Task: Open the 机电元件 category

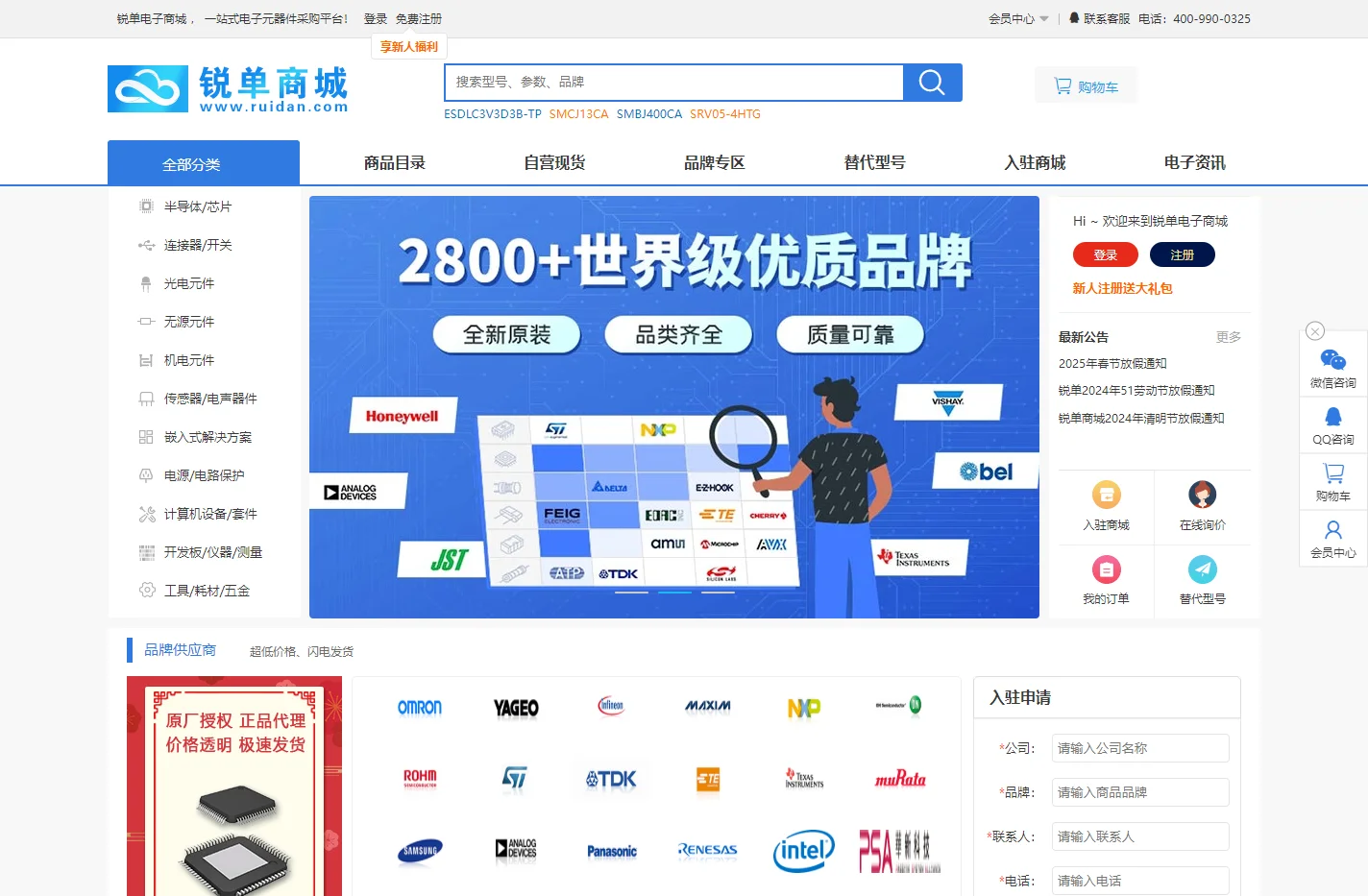Action: pyautogui.click(x=189, y=360)
